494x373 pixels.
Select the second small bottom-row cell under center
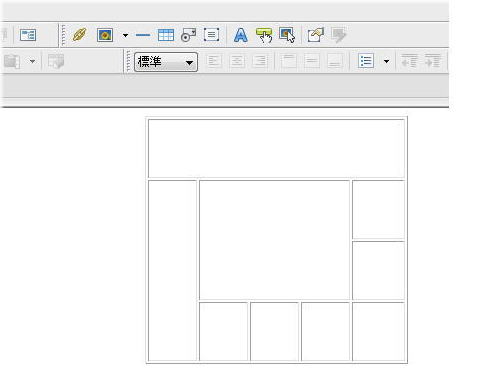[274, 332]
